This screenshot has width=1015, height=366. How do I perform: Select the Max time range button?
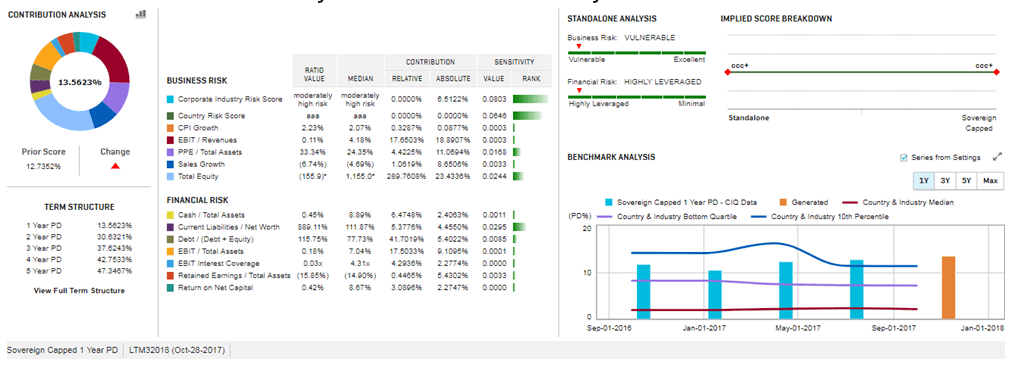point(990,181)
